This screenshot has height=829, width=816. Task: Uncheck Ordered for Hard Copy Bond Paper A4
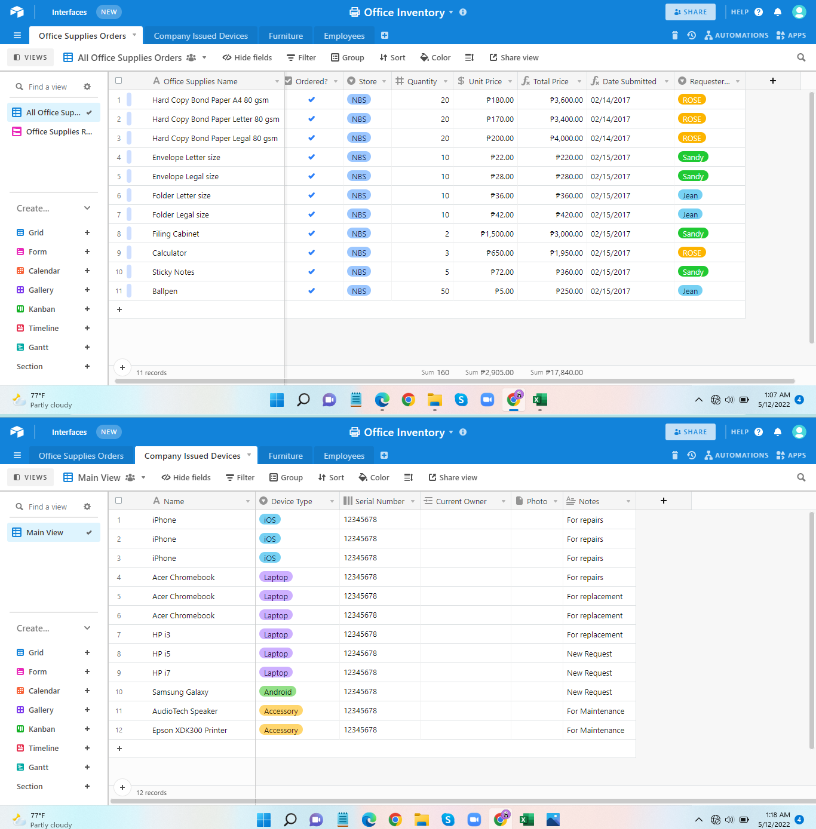point(311,99)
